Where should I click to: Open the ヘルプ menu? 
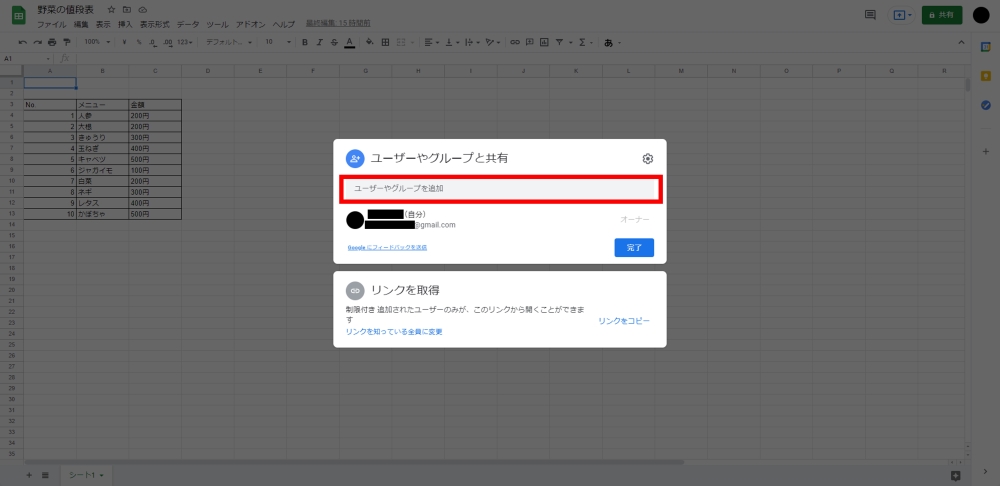(x=284, y=24)
